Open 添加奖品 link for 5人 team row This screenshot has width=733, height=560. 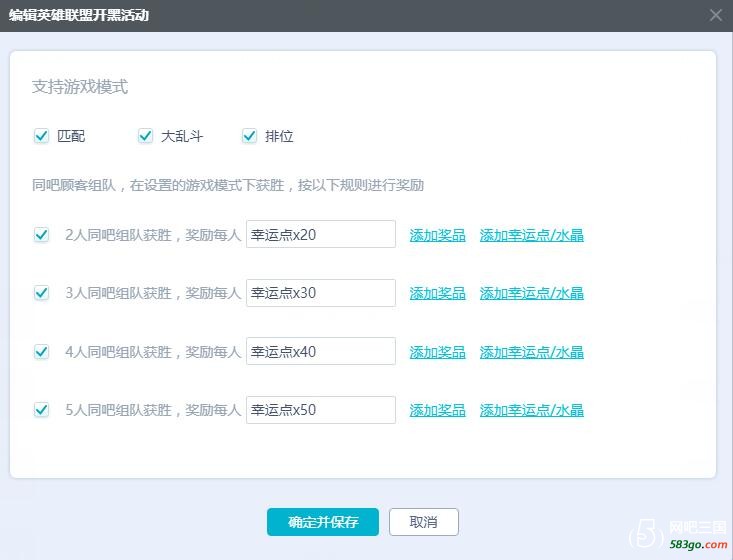click(x=438, y=410)
